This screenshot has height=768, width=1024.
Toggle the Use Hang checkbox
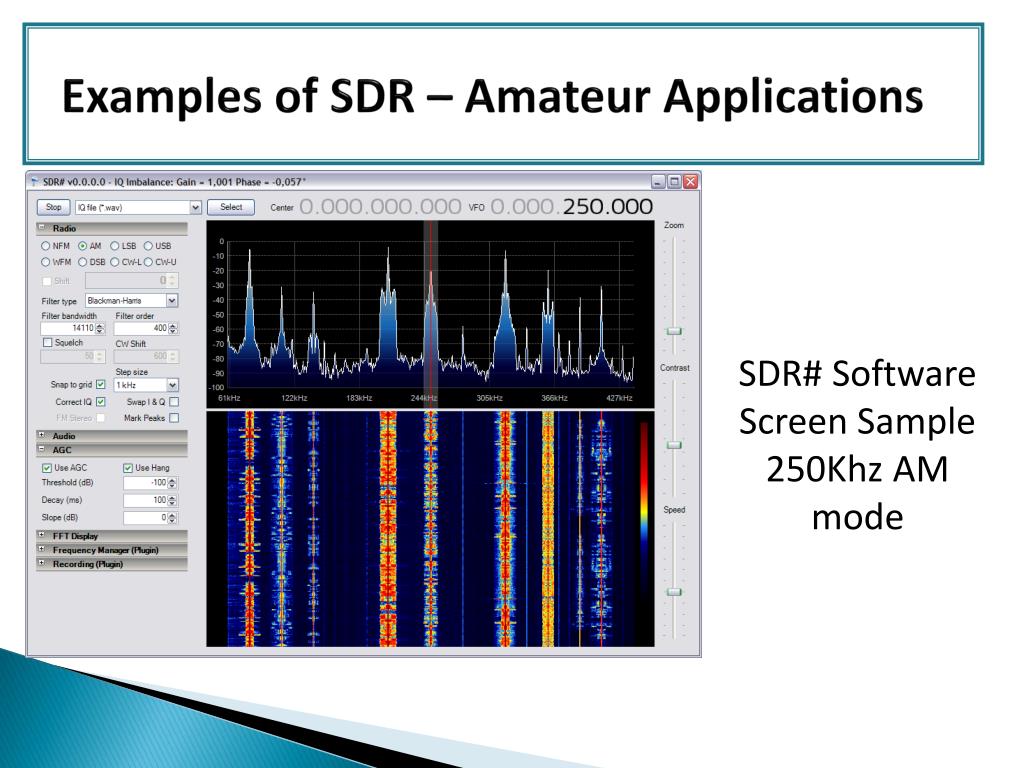[x=127, y=468]
